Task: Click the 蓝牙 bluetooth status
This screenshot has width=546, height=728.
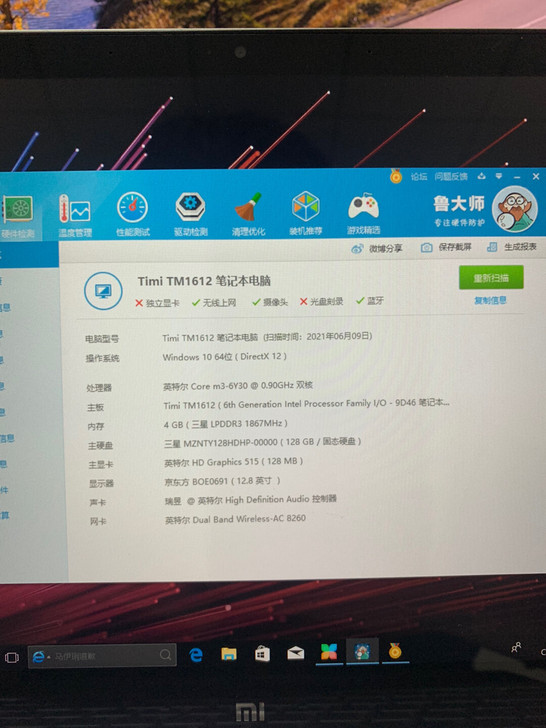Action: point(370,301)
